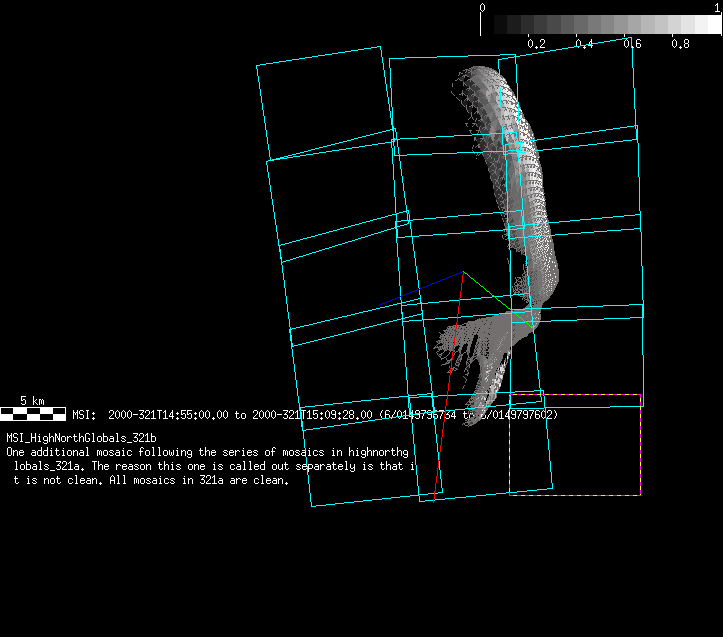Select the 0.6 tick label on colorbar
The height and width of the screenshot is (637, 723).
pos(632,44)
